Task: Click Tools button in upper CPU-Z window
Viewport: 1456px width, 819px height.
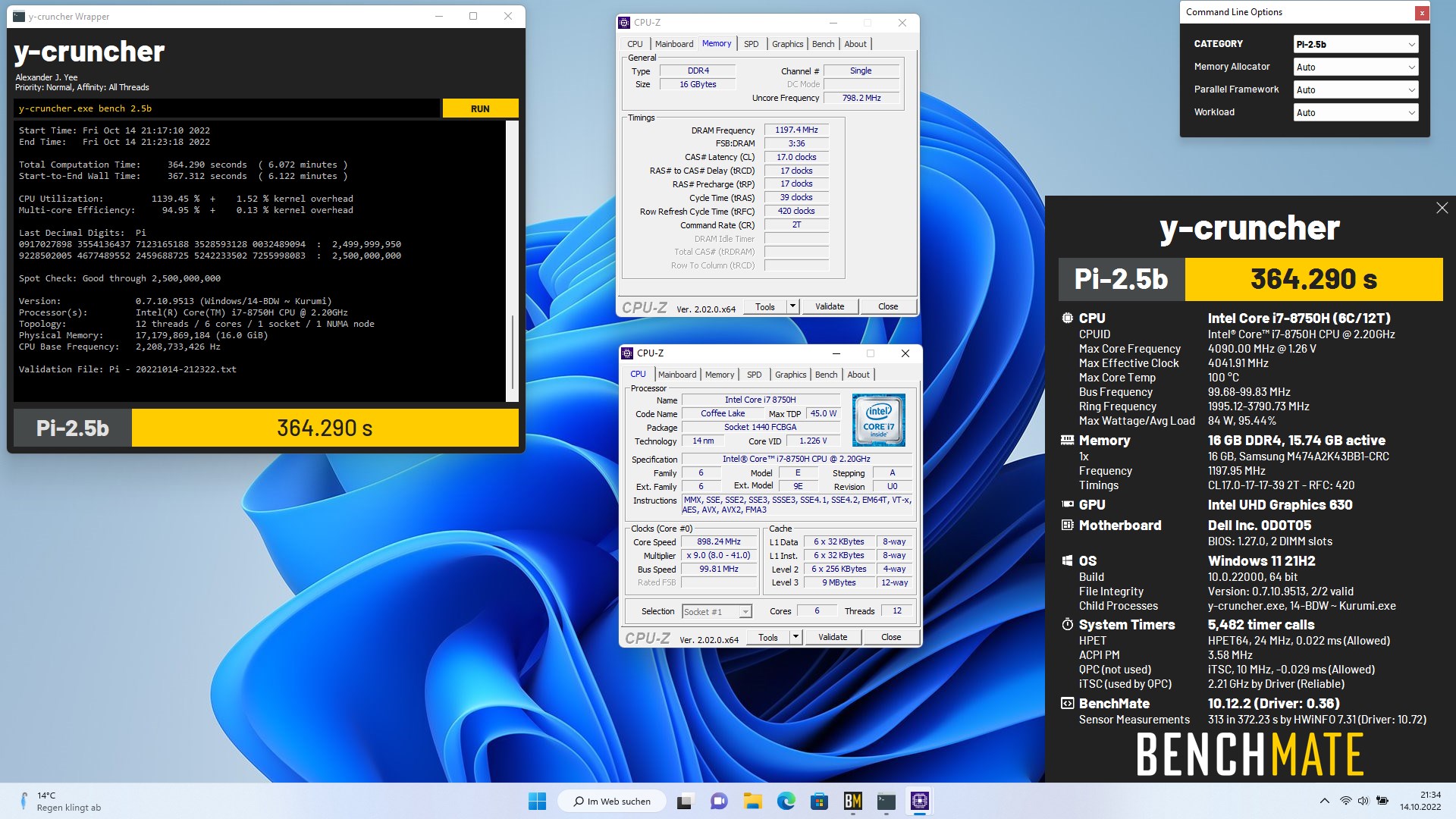Action: click(x=765, y=306)
